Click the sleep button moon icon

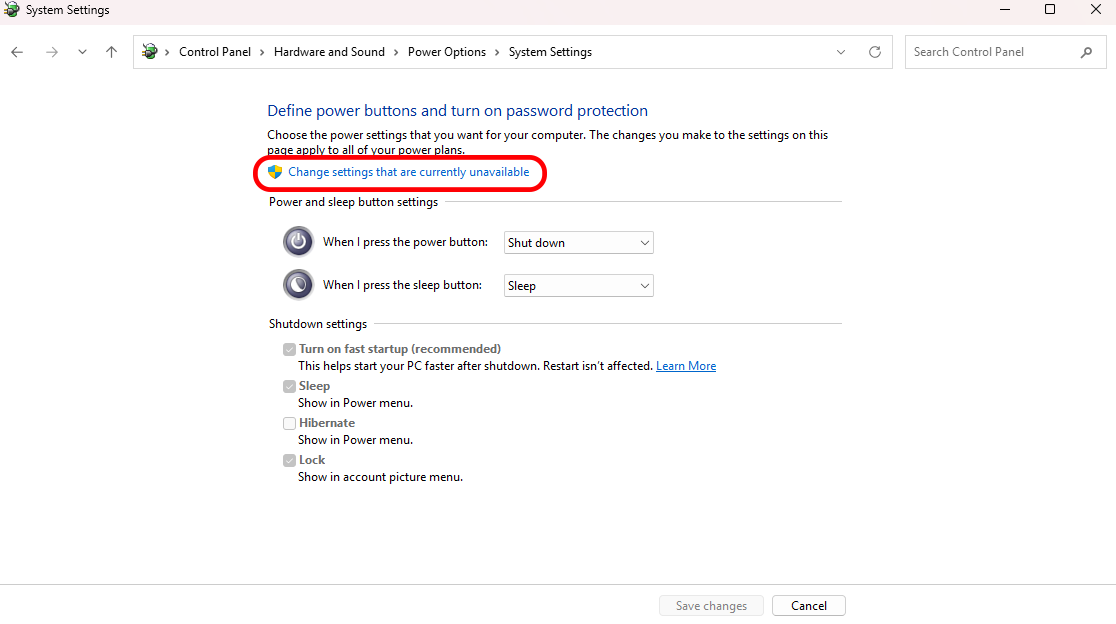coord(298,285)
